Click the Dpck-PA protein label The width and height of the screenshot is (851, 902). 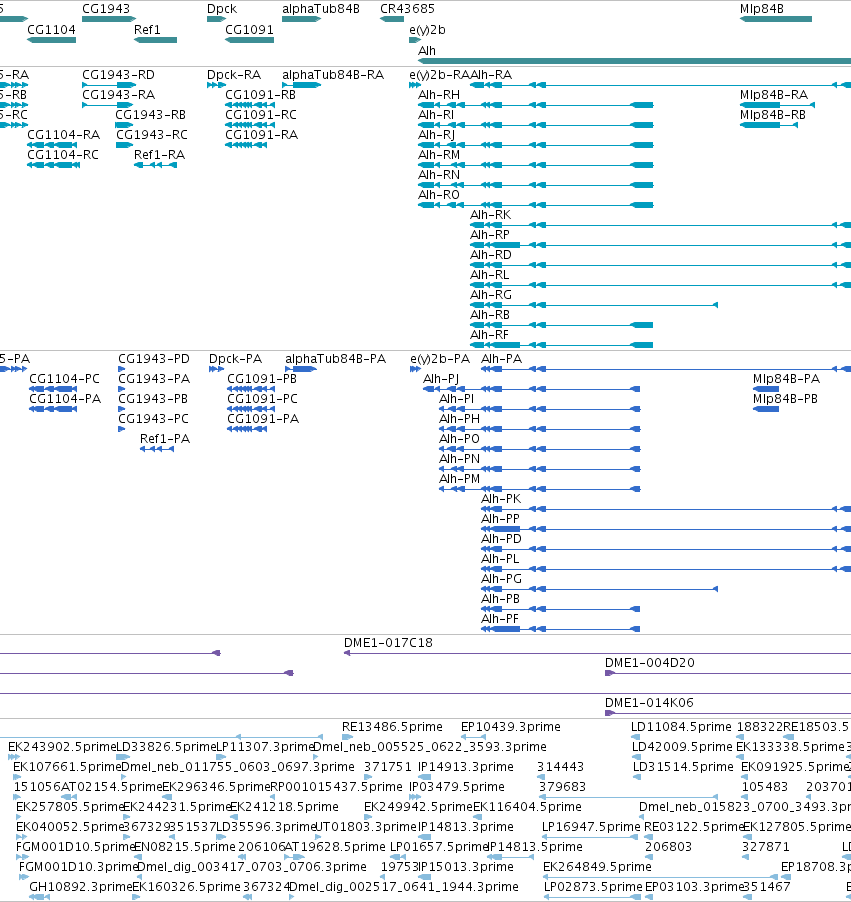[x=235, y=359]
